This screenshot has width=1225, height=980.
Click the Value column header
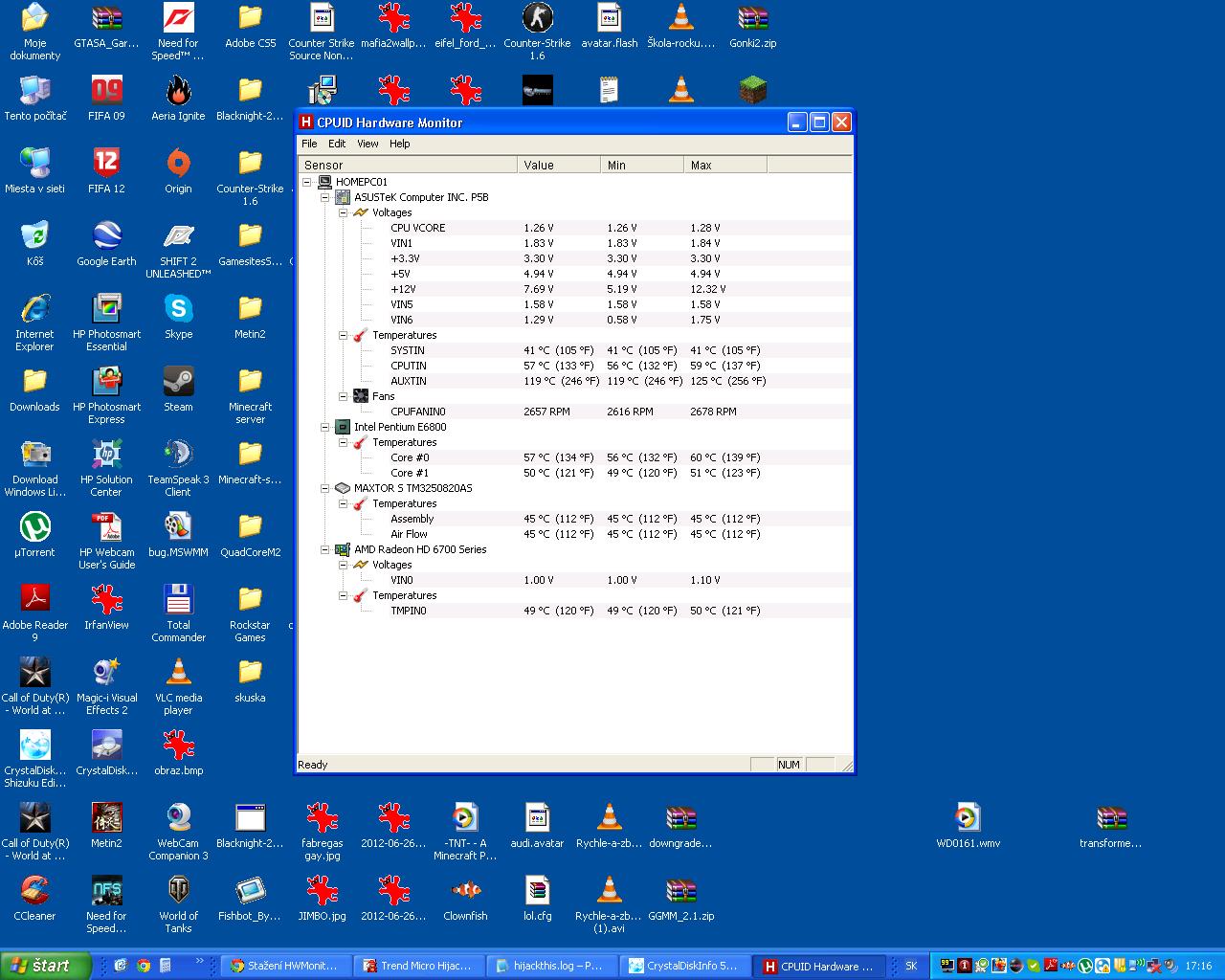click(x=559, y=165)
